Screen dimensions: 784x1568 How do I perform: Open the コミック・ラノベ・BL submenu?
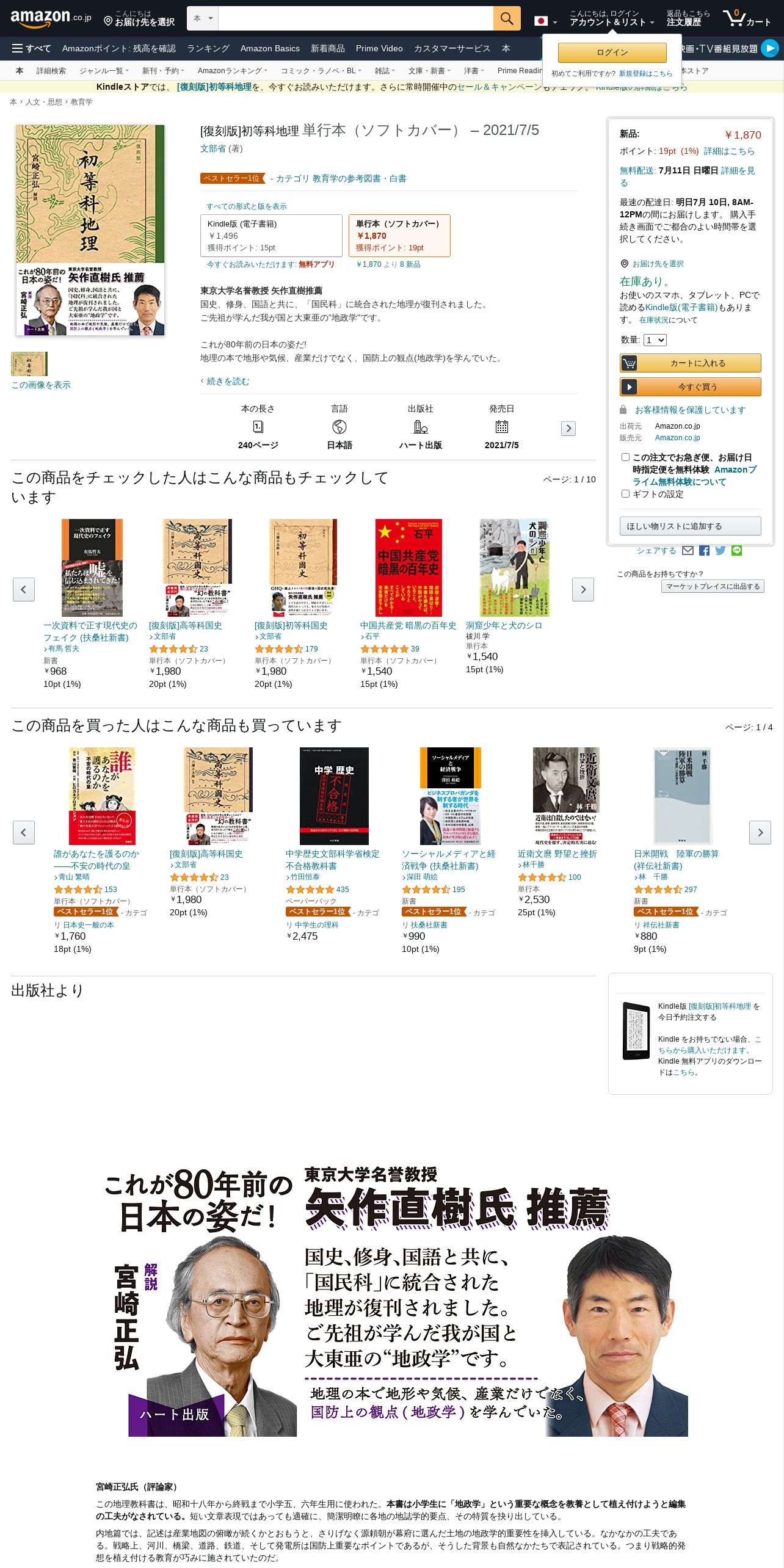pos(321,71)
